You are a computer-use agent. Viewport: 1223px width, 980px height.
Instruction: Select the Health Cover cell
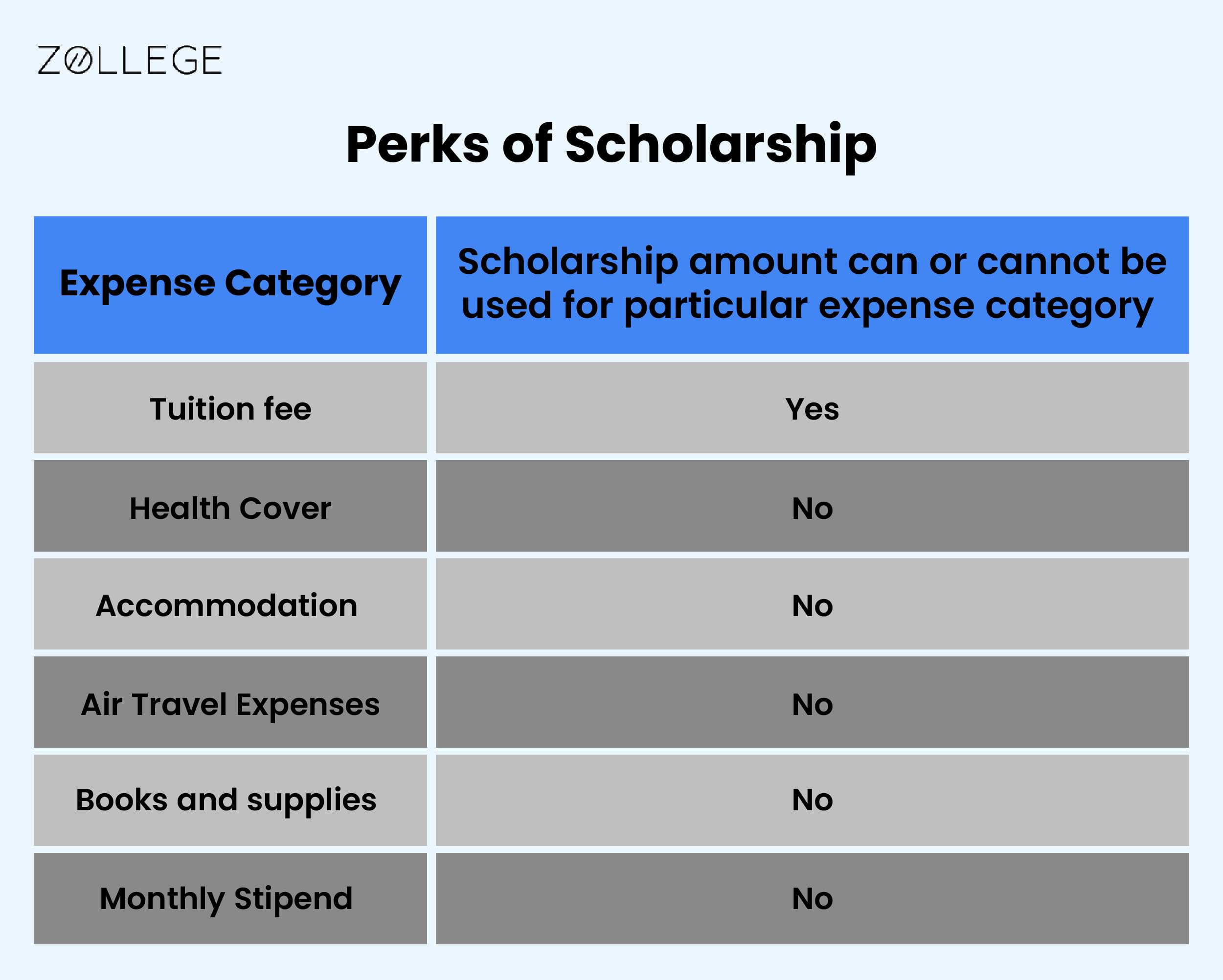tap(230, 506)
